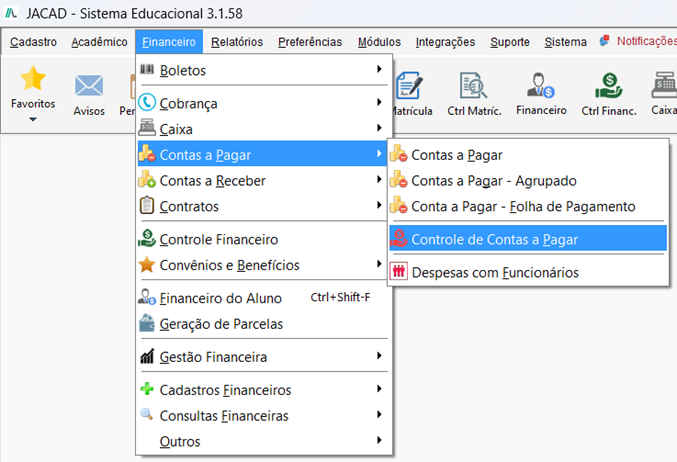Select Contas a Pagar - Agrupado label
The image size is (677, 462).
(494, 180)
